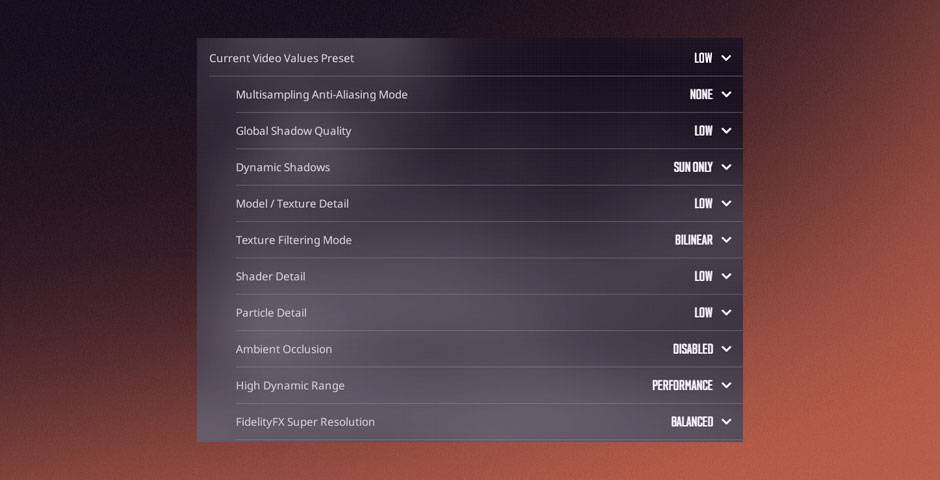
Task: Select the Shader Detail setting label
Action: (270, 276)
